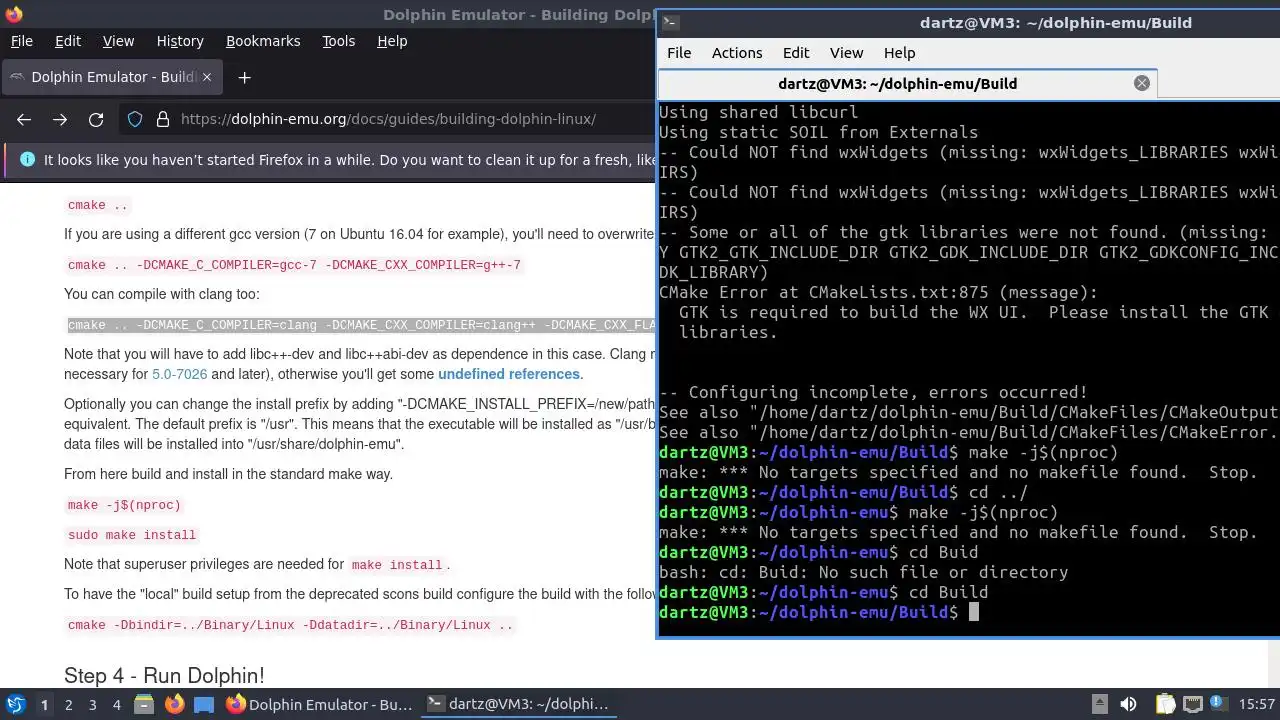Click the site security padlock icon
This screenshot has height=720, width=1280.
click(x=163, y=119)
